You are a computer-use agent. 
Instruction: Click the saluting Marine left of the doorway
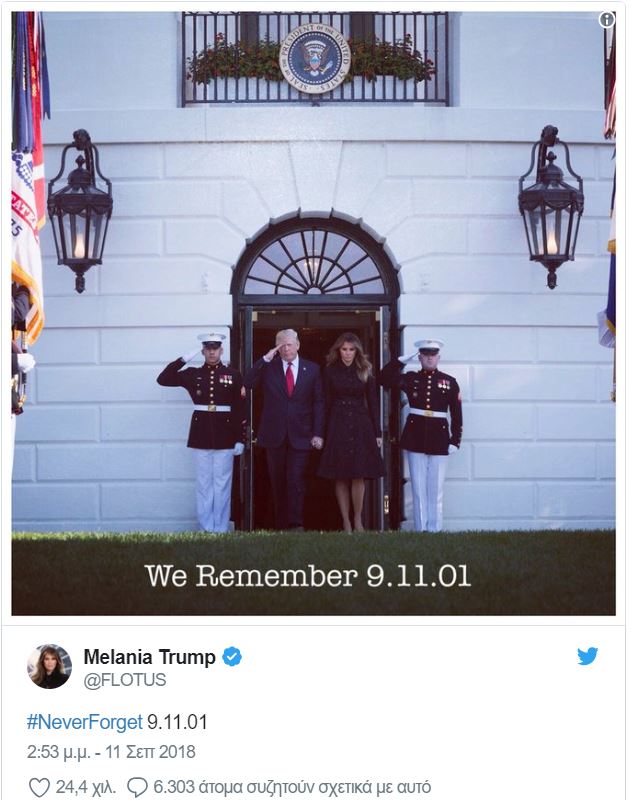[x=209, y=432]
